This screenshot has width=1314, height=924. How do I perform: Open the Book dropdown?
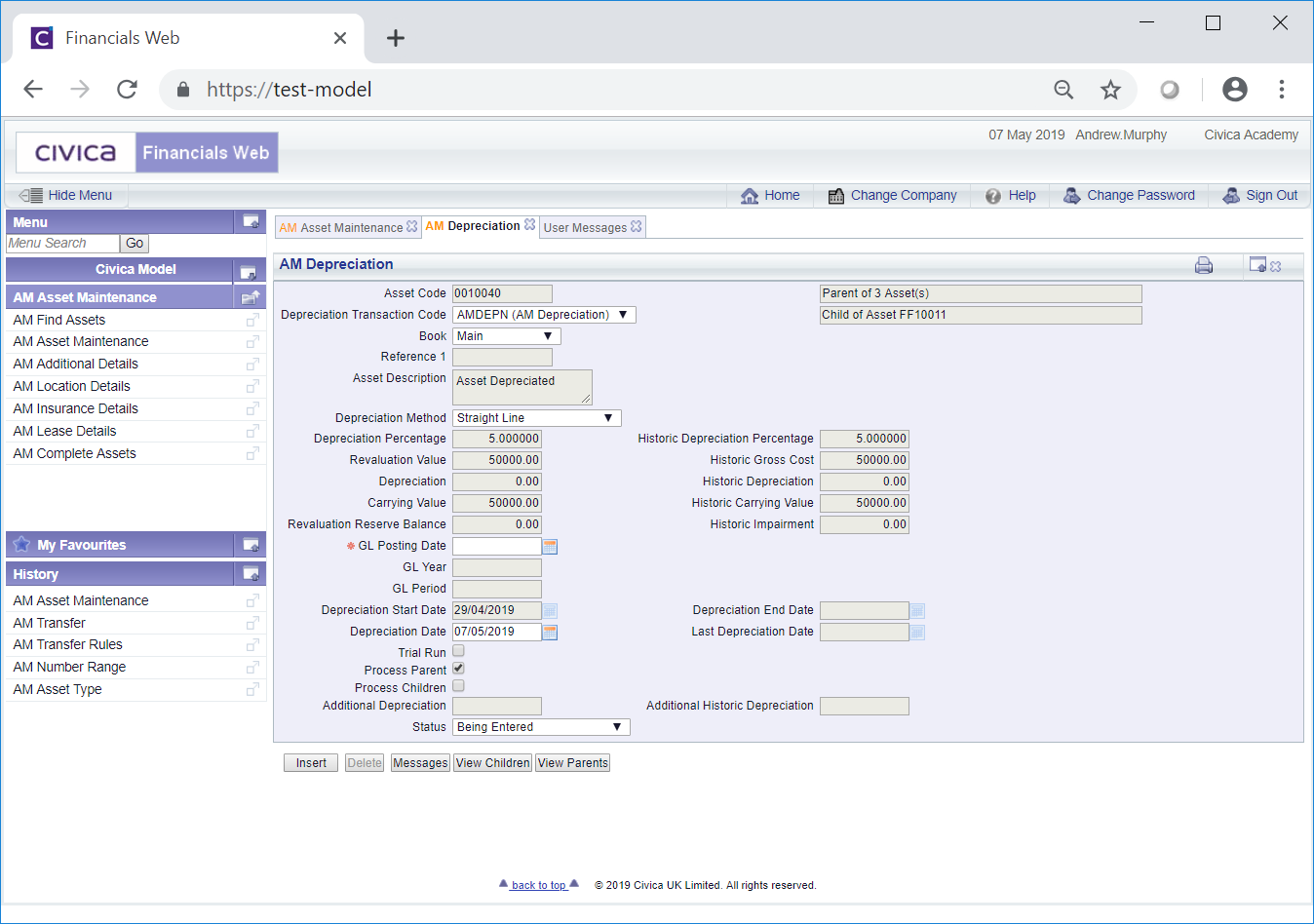tap(507, 336)
